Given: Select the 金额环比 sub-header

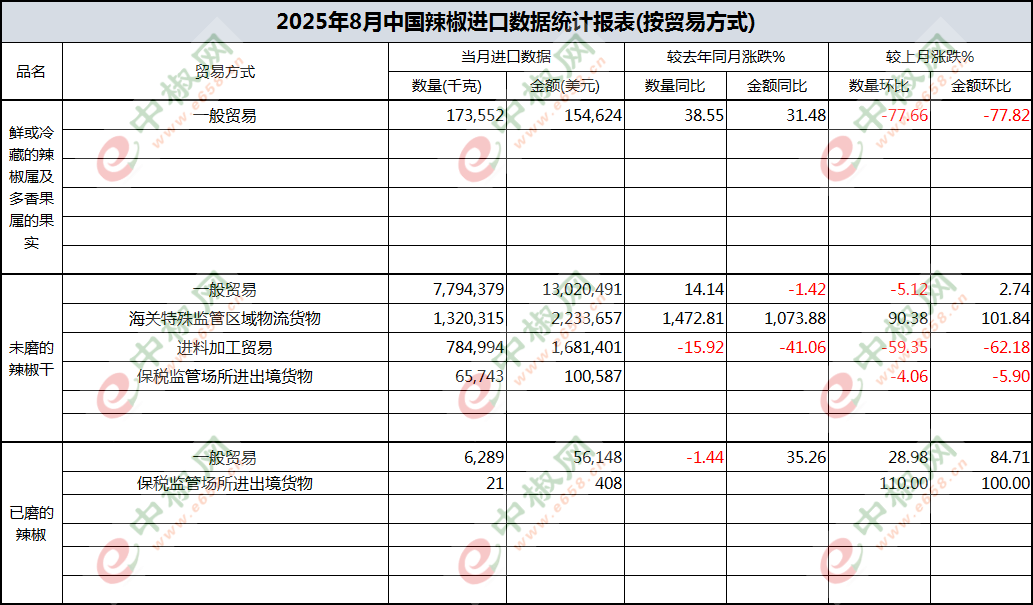Looking at the screenshot, I should (980, 86).
